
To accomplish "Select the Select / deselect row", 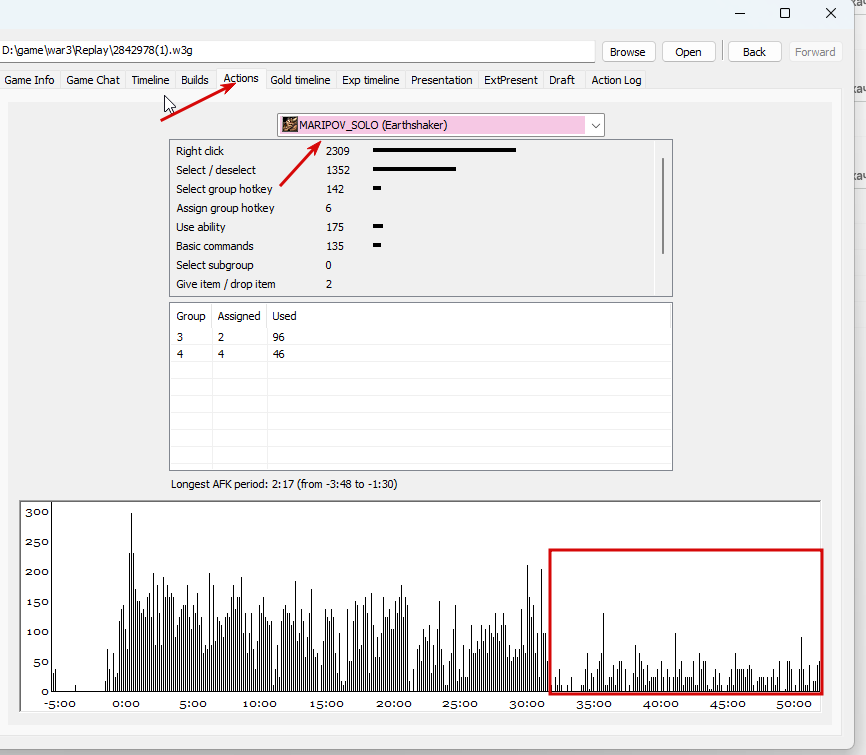I will pos(412,170).
